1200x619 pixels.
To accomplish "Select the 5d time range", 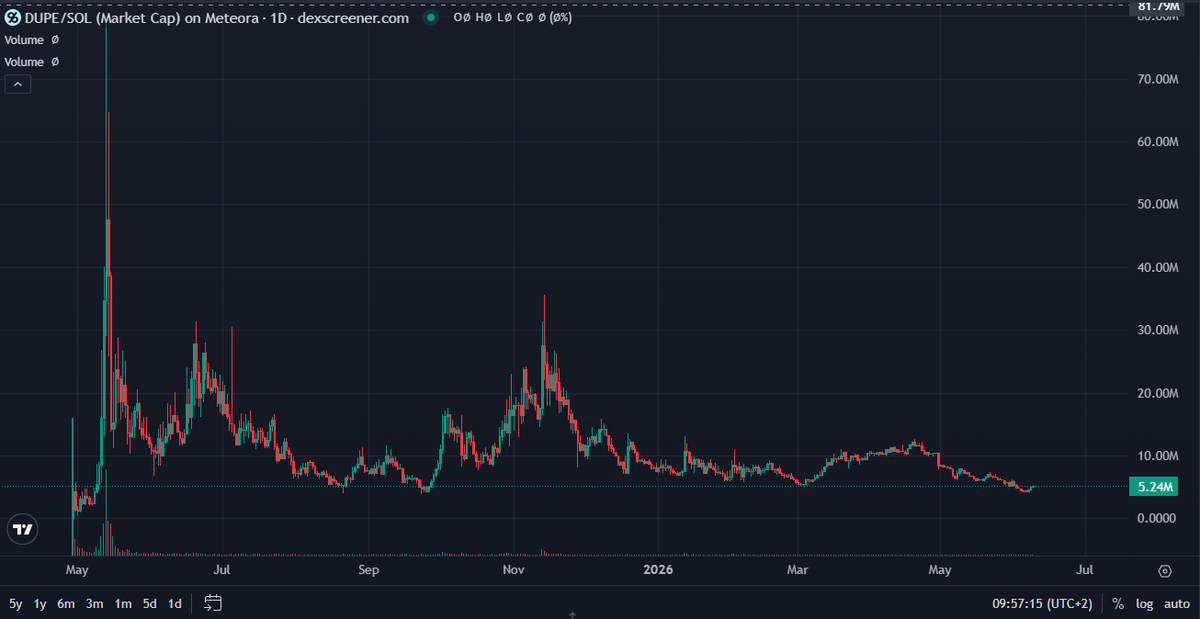I will coord(149,604).
